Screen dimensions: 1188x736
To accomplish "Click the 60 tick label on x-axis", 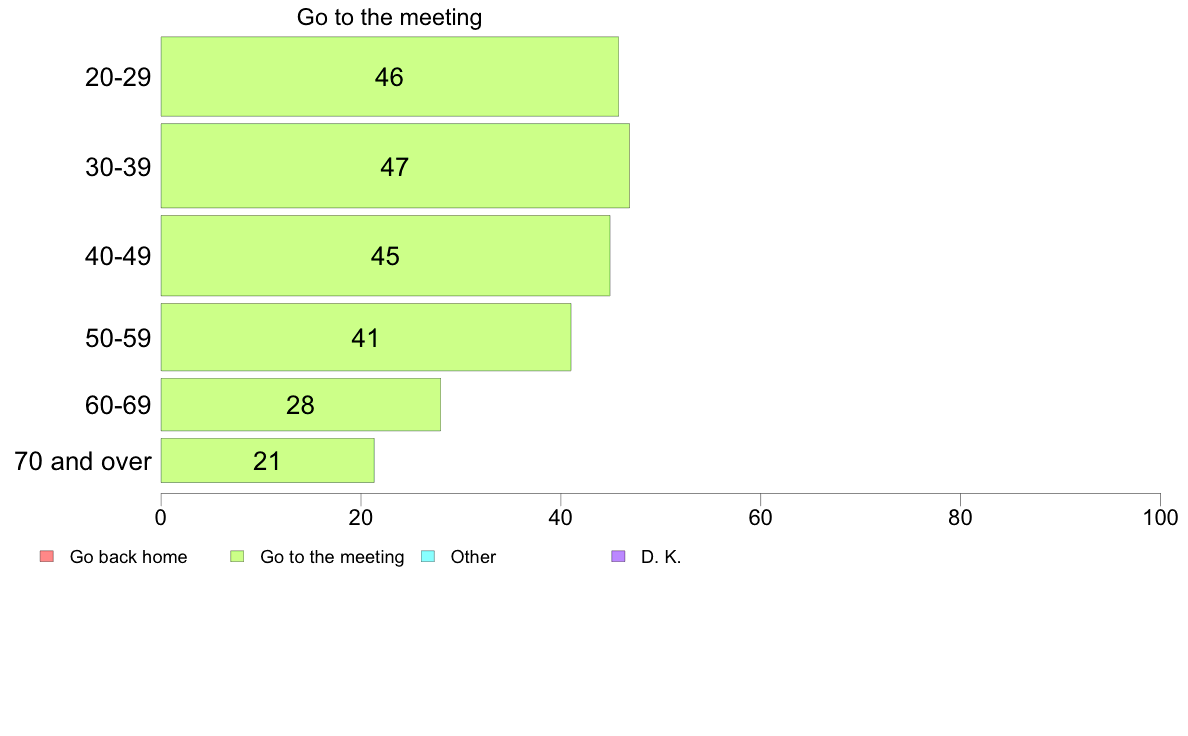I will [x=760, y=518].
